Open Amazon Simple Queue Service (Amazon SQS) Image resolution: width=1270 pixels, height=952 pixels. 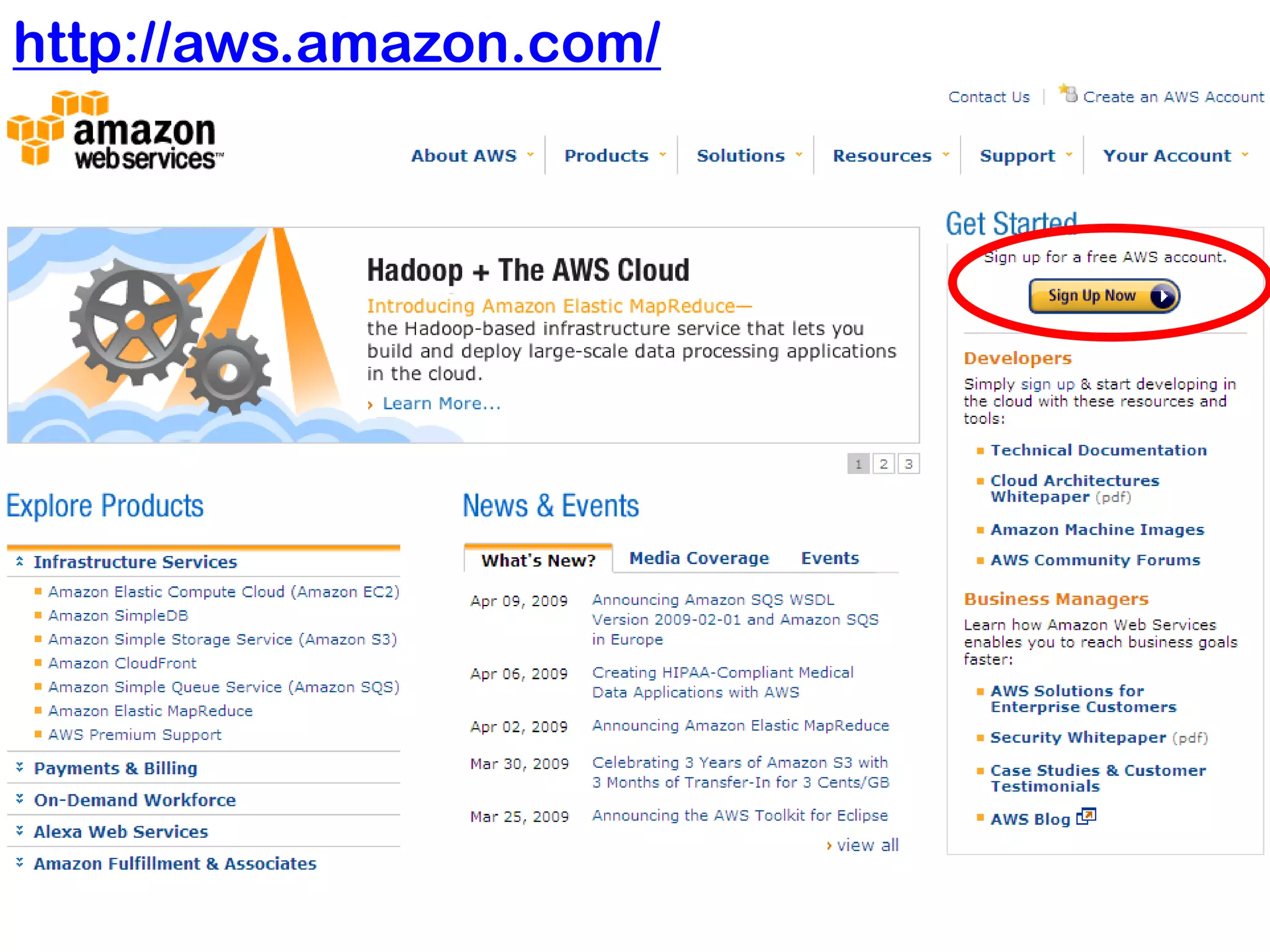224,687
